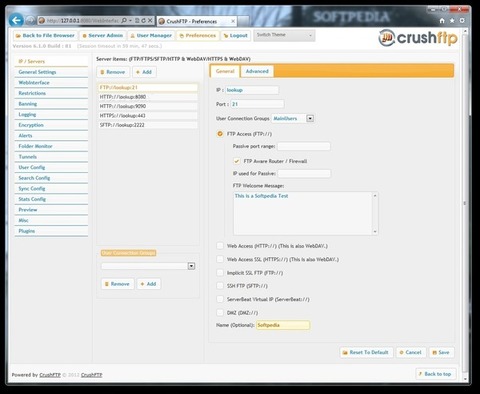Screen dimensions: 480x394
Task: Switch to the Advanced tab
Action: (257, 71)
